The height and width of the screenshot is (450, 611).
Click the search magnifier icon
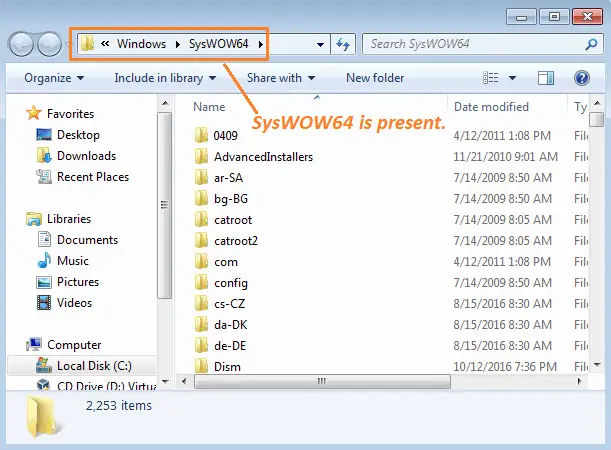tap(591, 44)
